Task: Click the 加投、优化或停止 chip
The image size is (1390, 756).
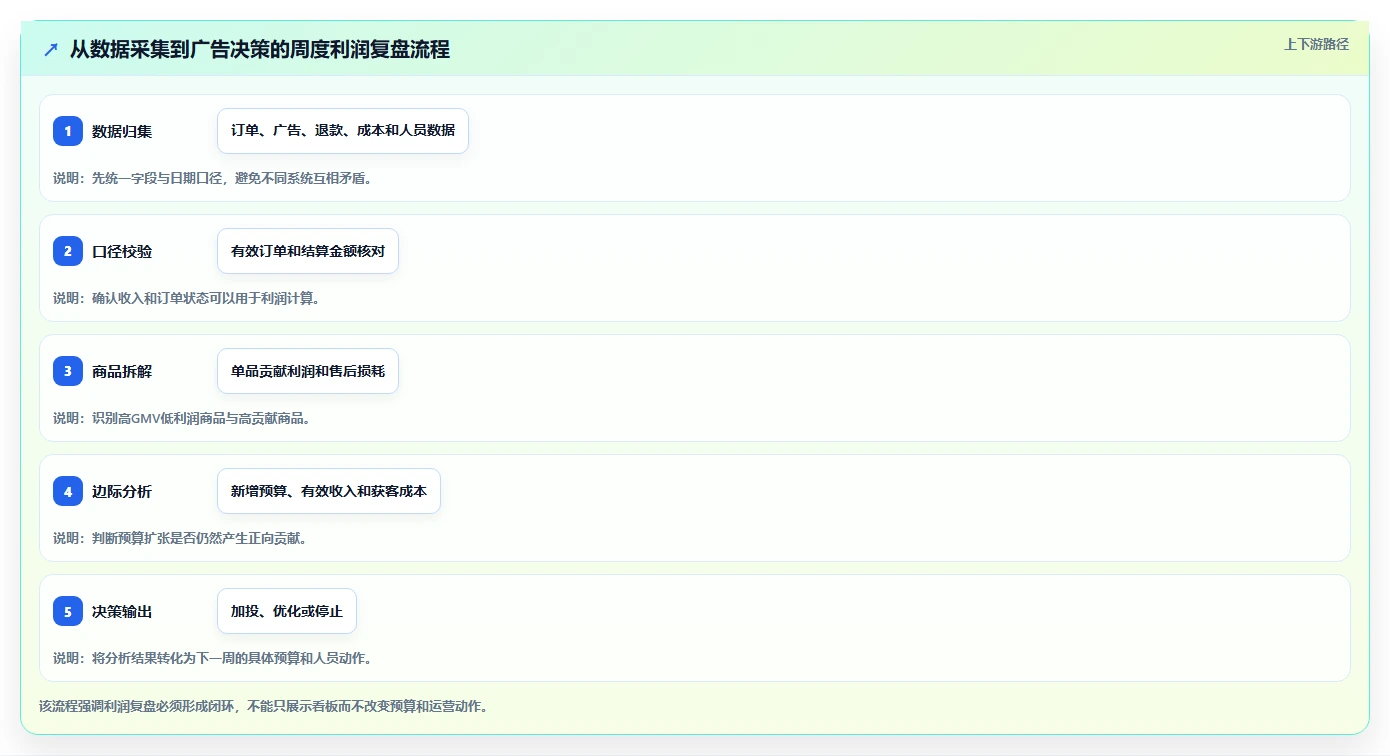Action: click(x=287, y=611)
